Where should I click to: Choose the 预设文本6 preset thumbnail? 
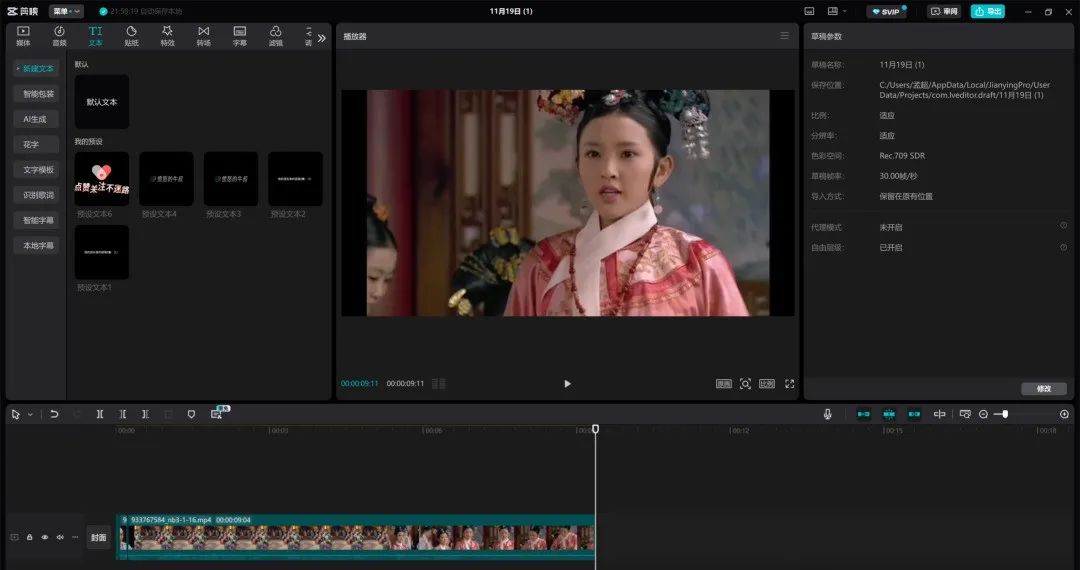(x=102, y=179)
